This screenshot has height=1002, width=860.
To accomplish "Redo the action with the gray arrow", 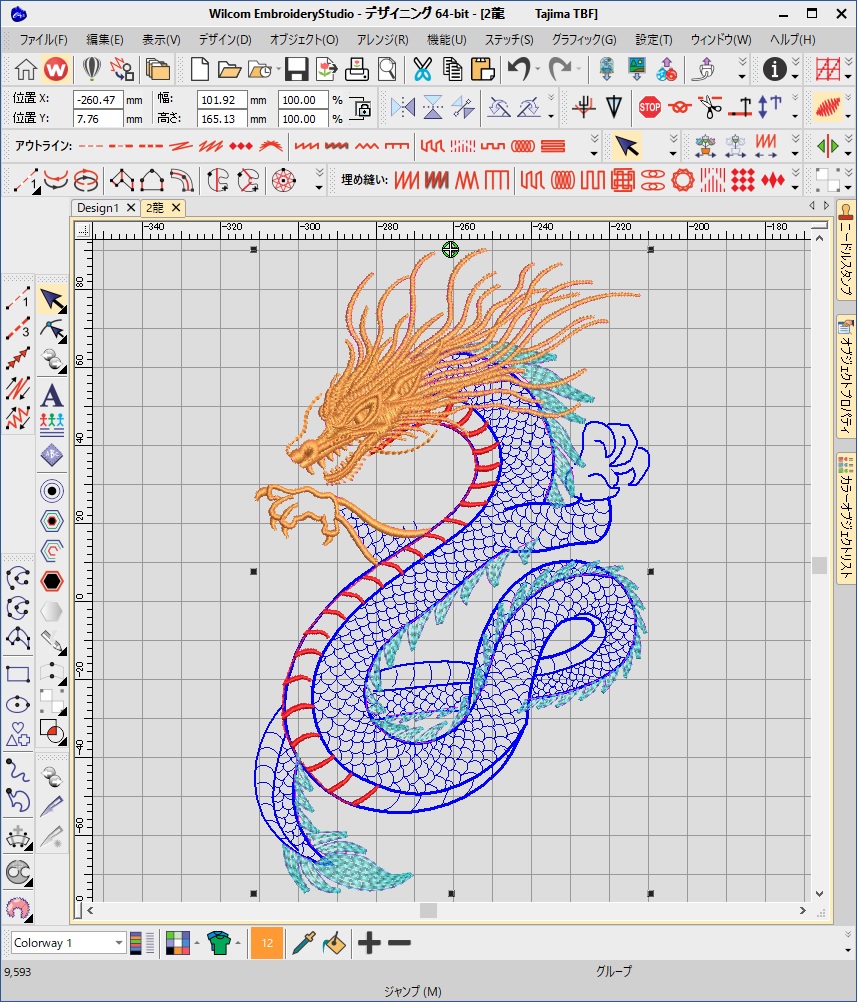I will (560, 69).
